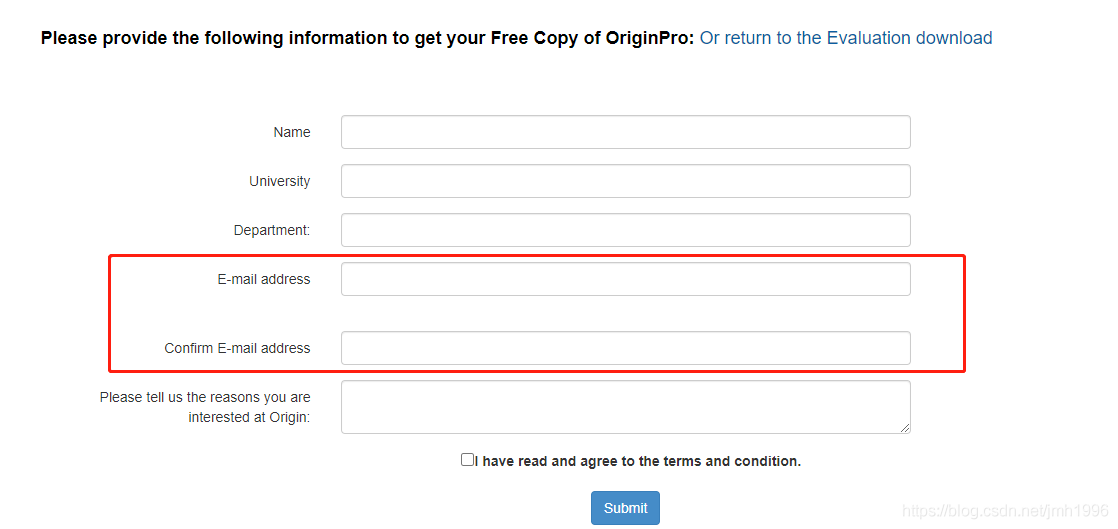The image size is (1118, 529).
Task: Click the reasons for interest text area
Action: click(625, 406)
